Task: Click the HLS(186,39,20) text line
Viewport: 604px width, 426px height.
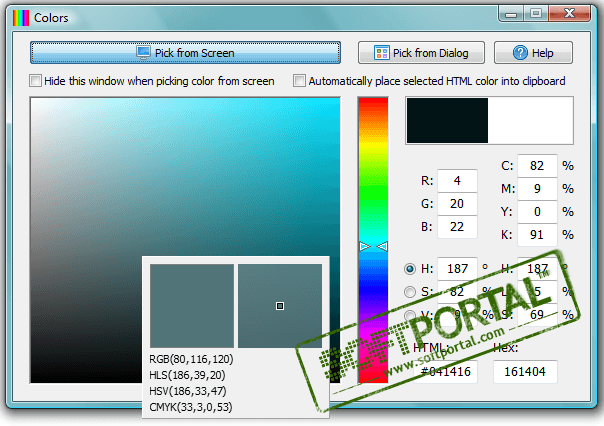Action: tap(187, 375)
